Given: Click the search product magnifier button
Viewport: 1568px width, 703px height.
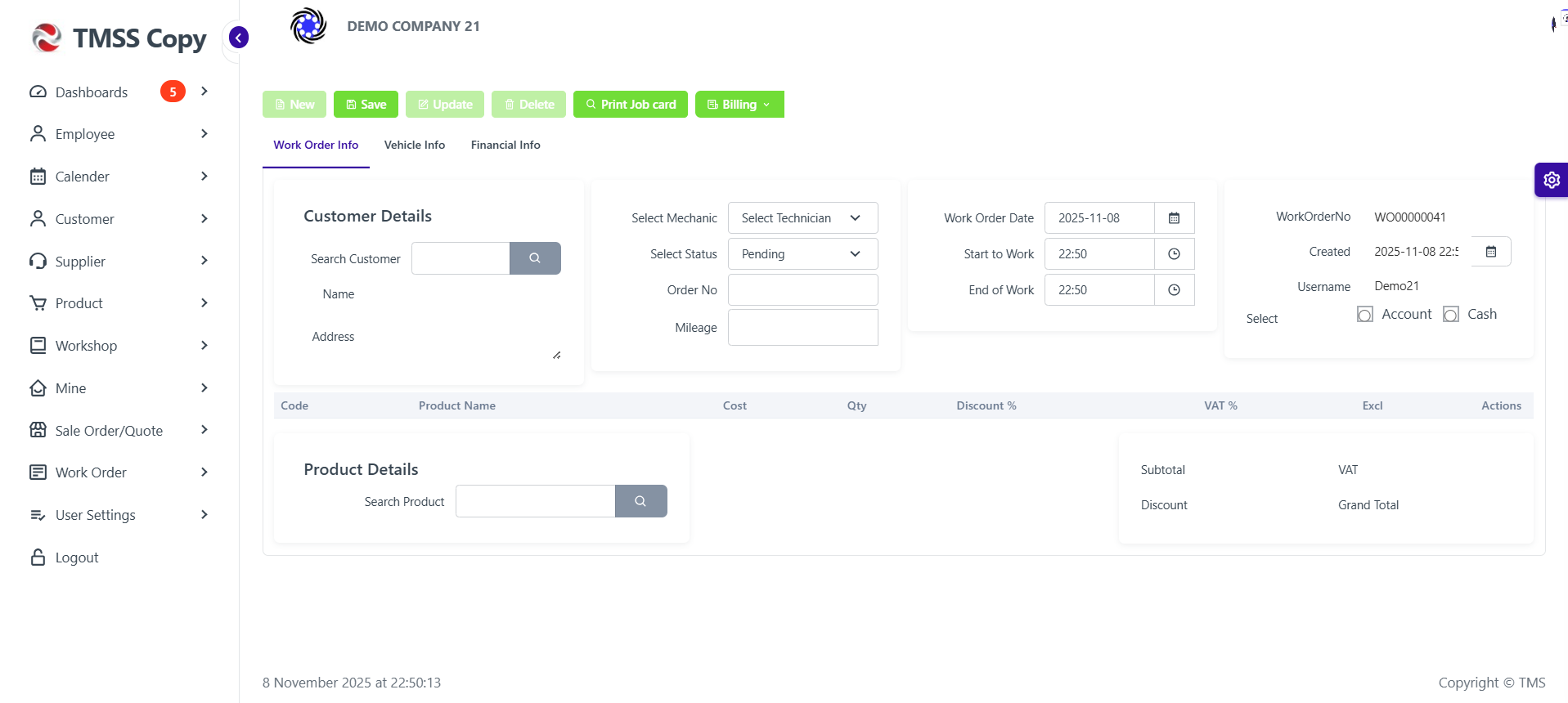Looking at the screenshot, I should click(640, 501).
